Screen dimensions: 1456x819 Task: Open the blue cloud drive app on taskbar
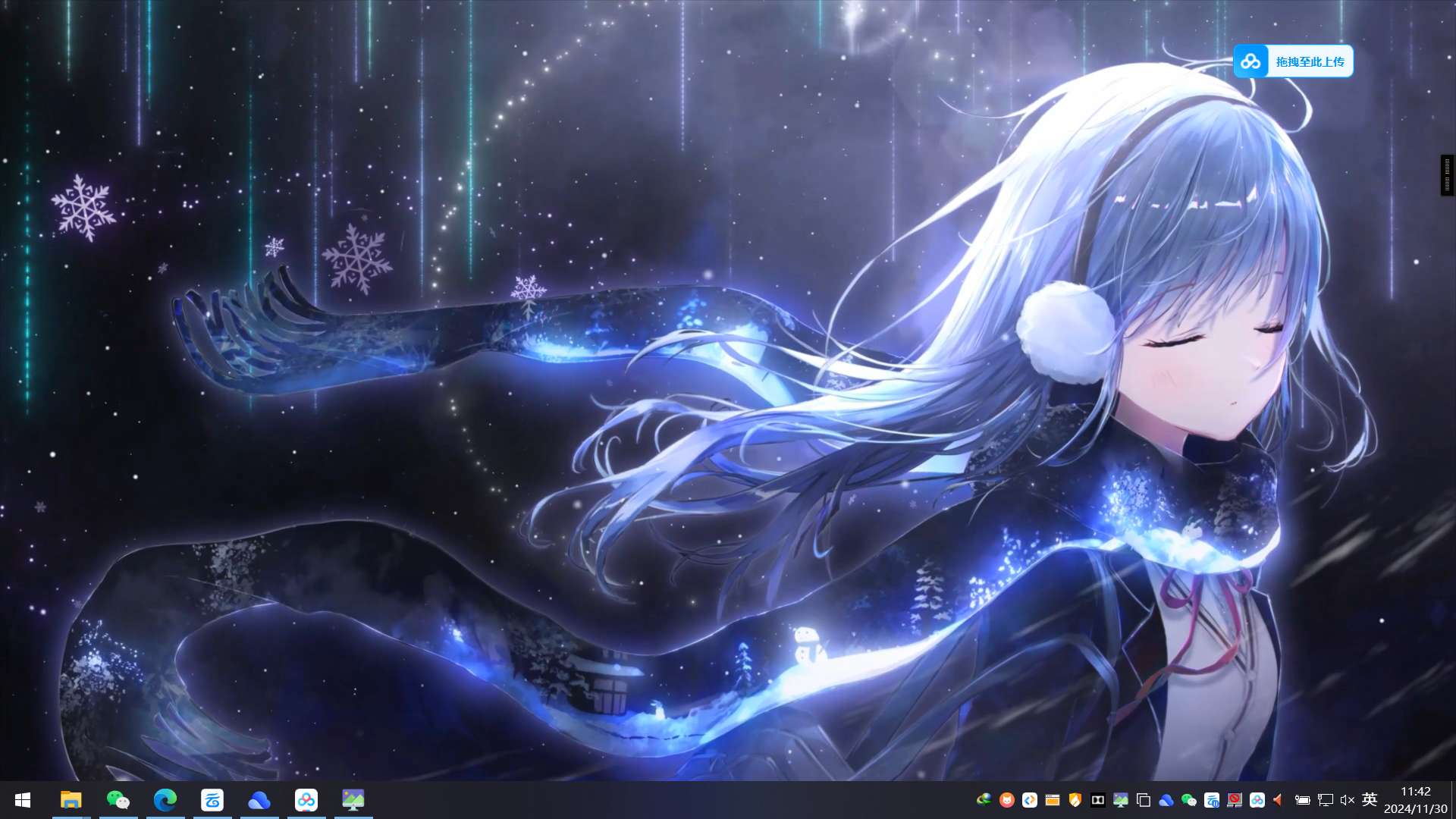[x=259, y=800]
